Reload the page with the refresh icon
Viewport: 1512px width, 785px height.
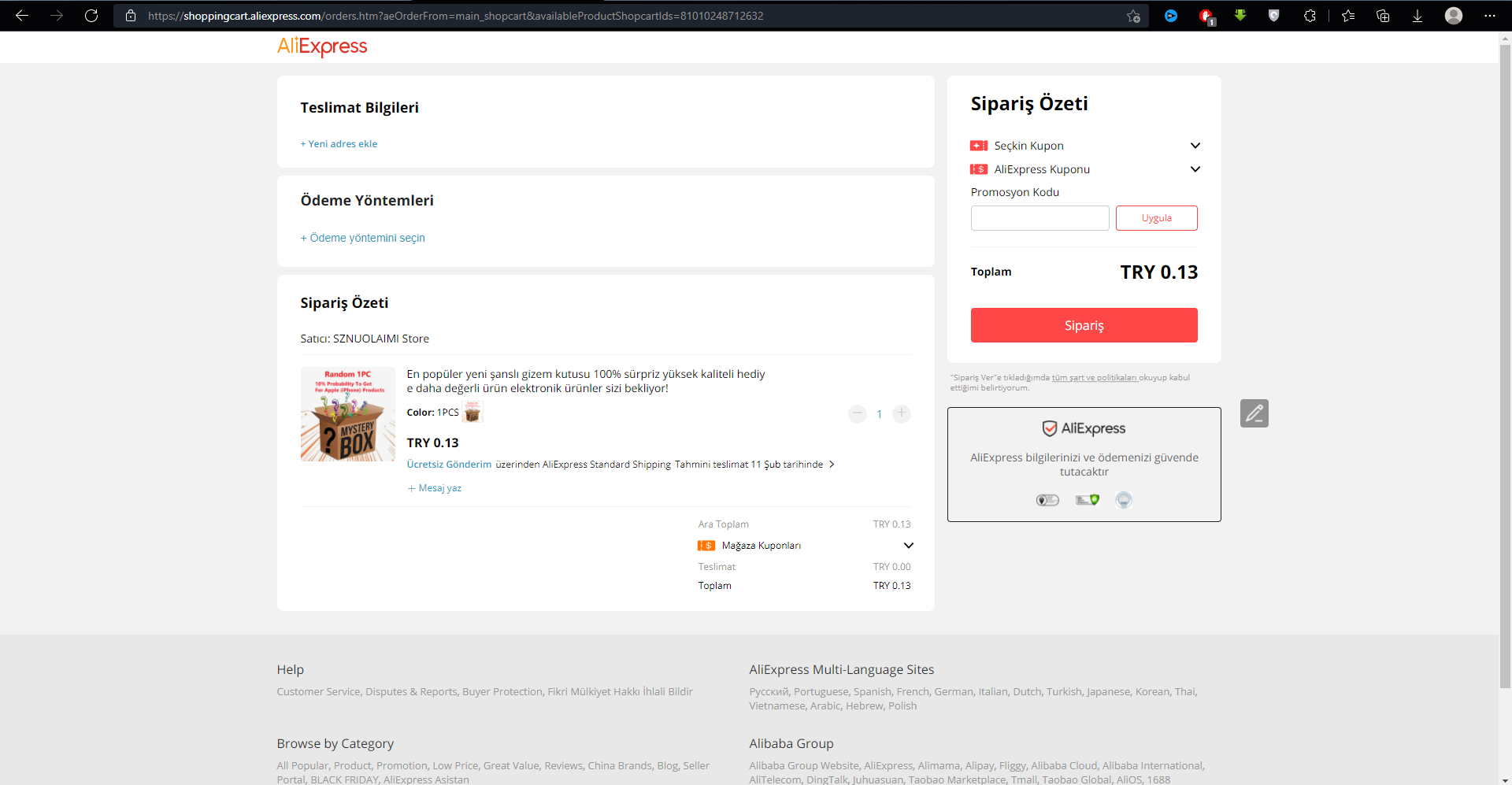[x=91, y=16]
